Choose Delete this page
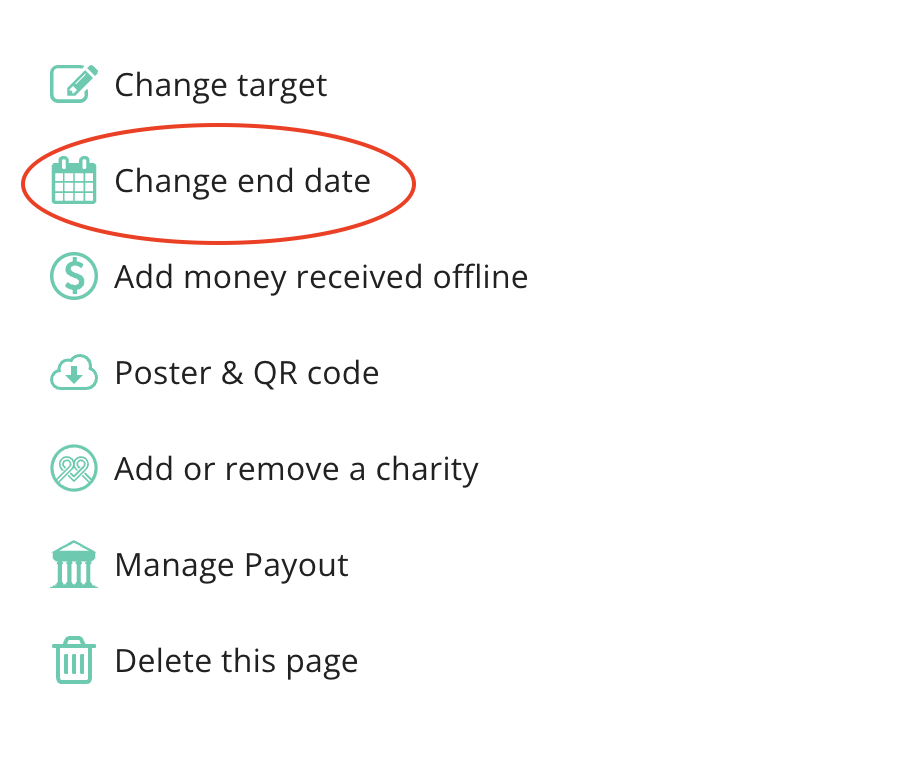The height and width of the screenshot is (772, 906). coord(236,661)
